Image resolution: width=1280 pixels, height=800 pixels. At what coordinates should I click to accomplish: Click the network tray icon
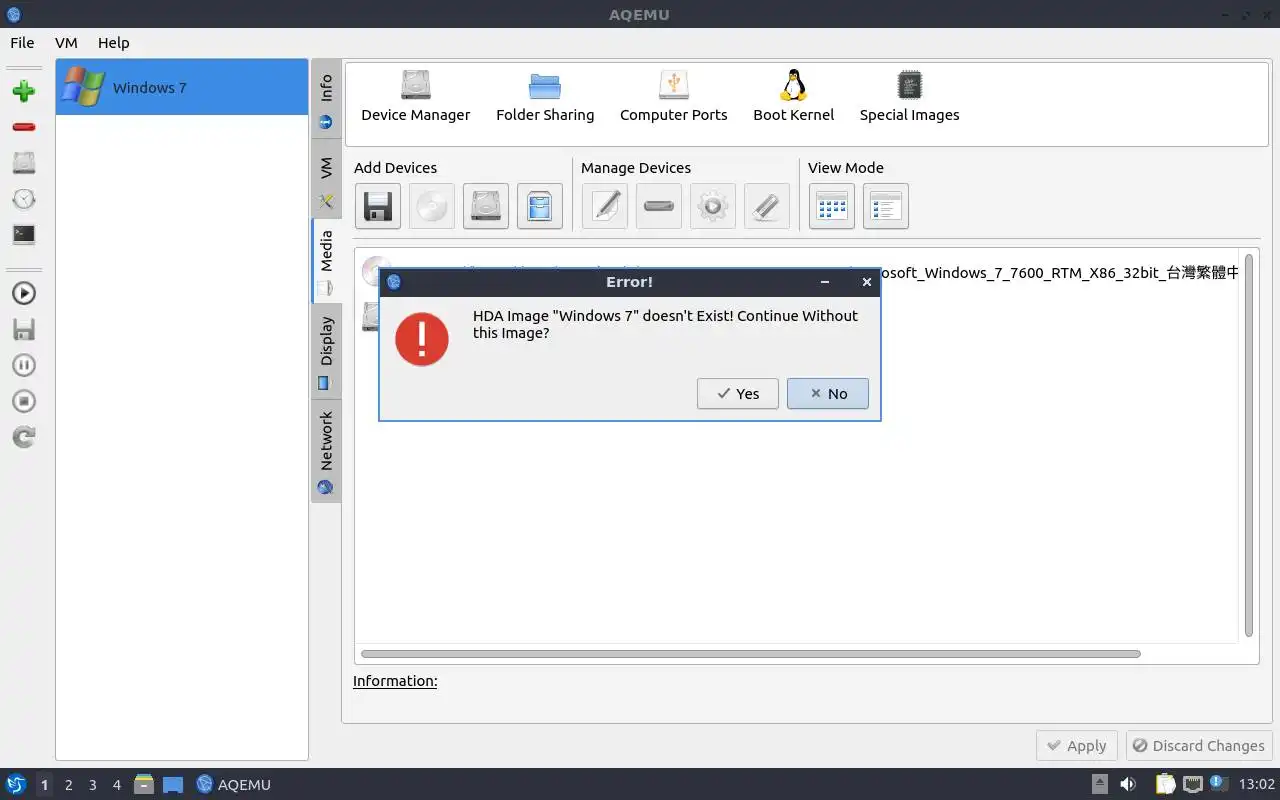(x=1192, y=784)
